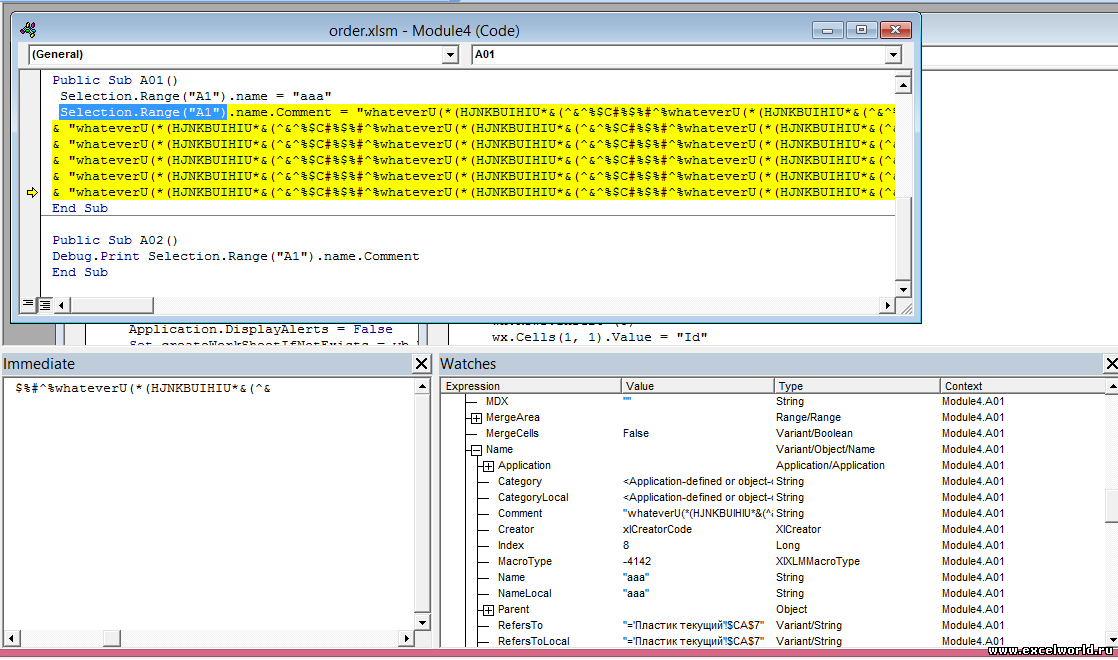The height and width of the screenshot is (660, 1118).
Task: Click code window vertical scroll down arrow
Action: [903, 289]
